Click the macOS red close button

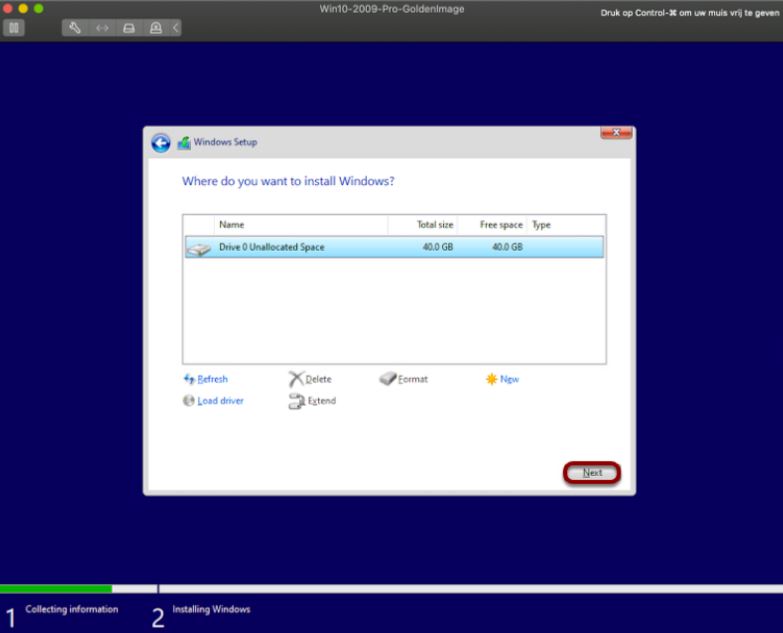point(7,8)
